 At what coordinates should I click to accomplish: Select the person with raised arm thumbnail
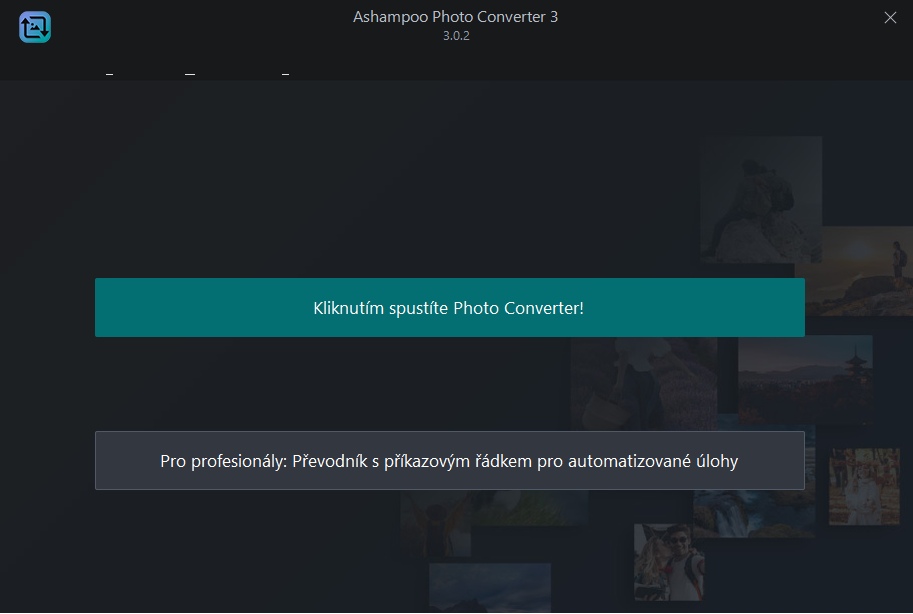coord(435,523)
